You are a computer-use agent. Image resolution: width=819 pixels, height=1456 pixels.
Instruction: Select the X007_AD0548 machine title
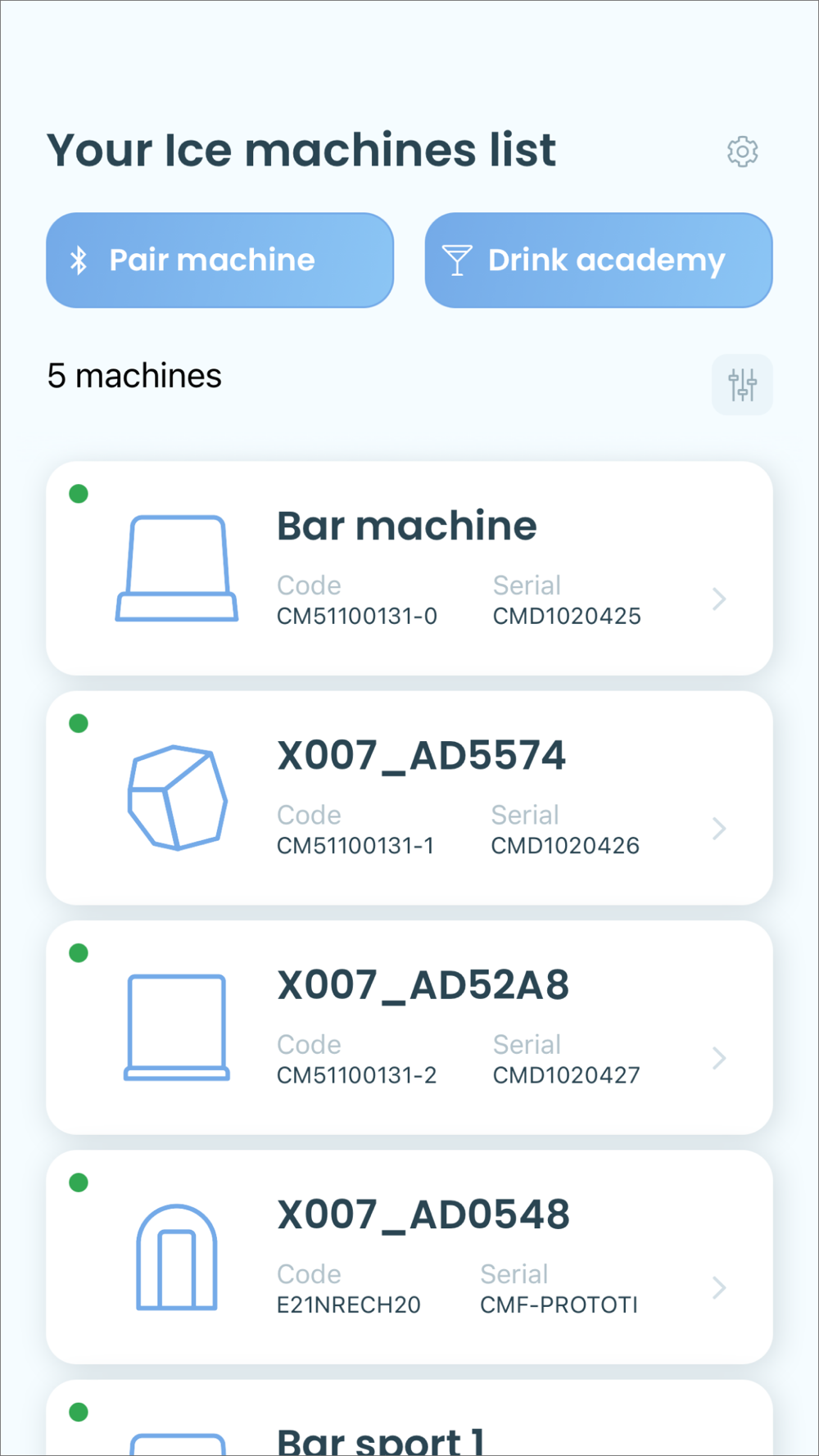[x=423, y=1214]
